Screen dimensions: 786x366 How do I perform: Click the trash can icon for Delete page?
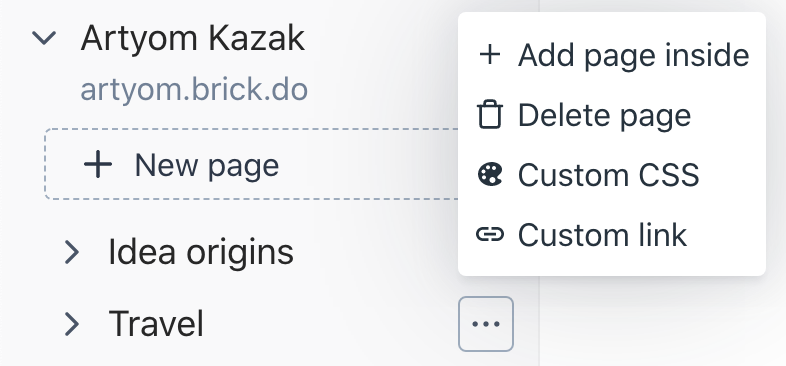pos(489,115)
